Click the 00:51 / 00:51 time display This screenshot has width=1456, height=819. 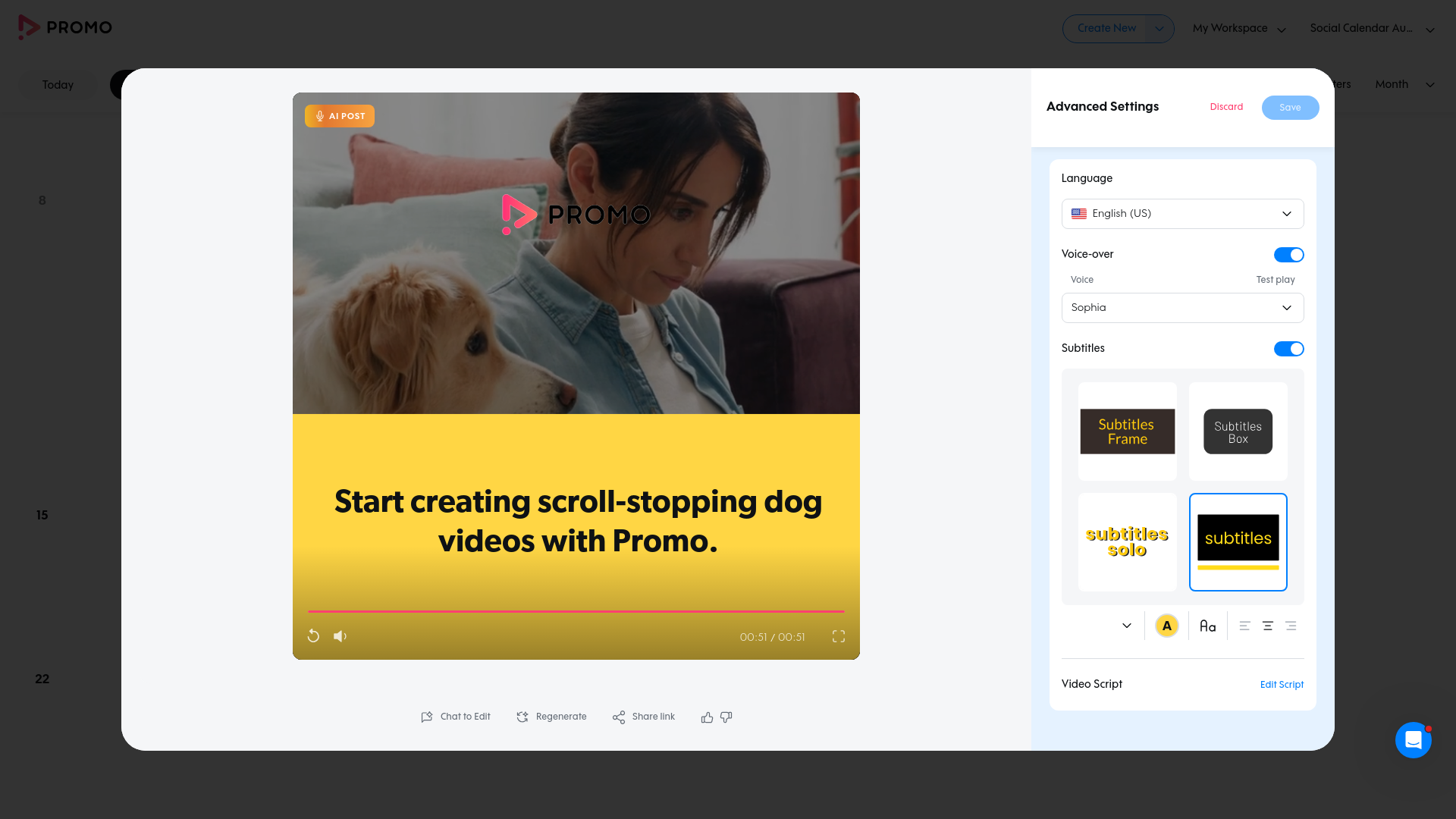pyautogui.click(x=772, y=637)
